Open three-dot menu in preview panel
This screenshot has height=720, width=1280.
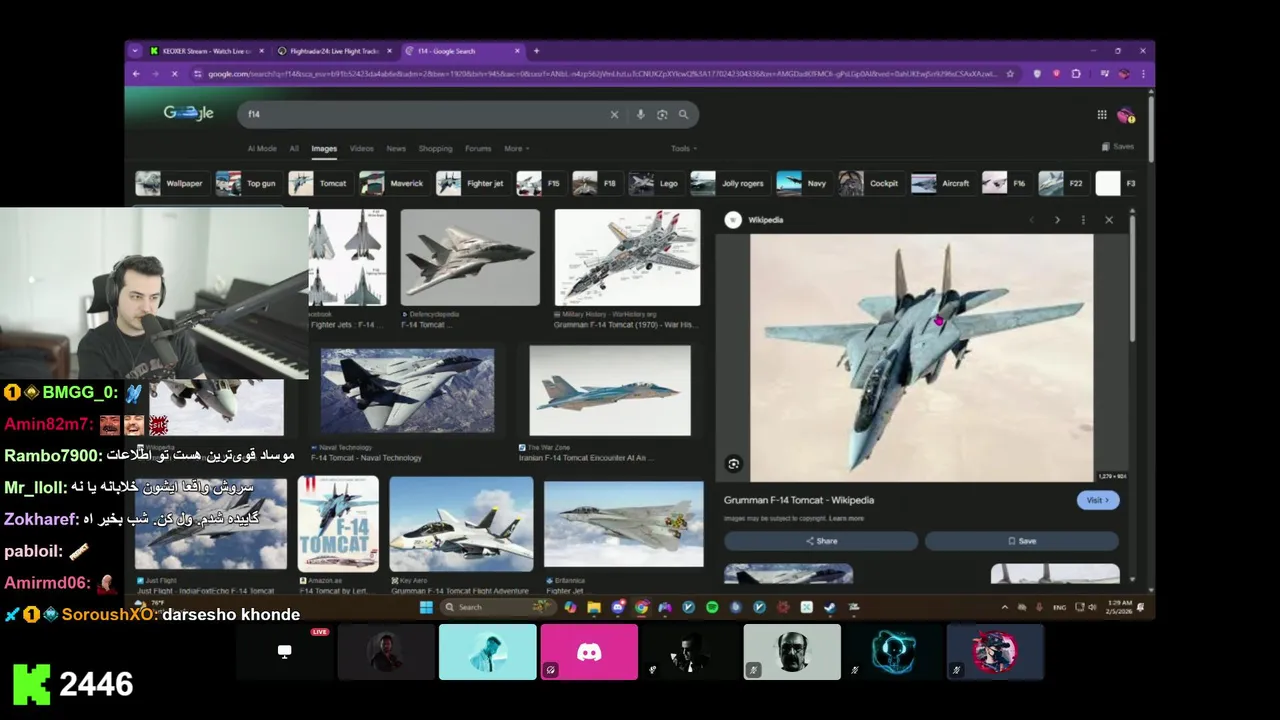[1083, 220]
